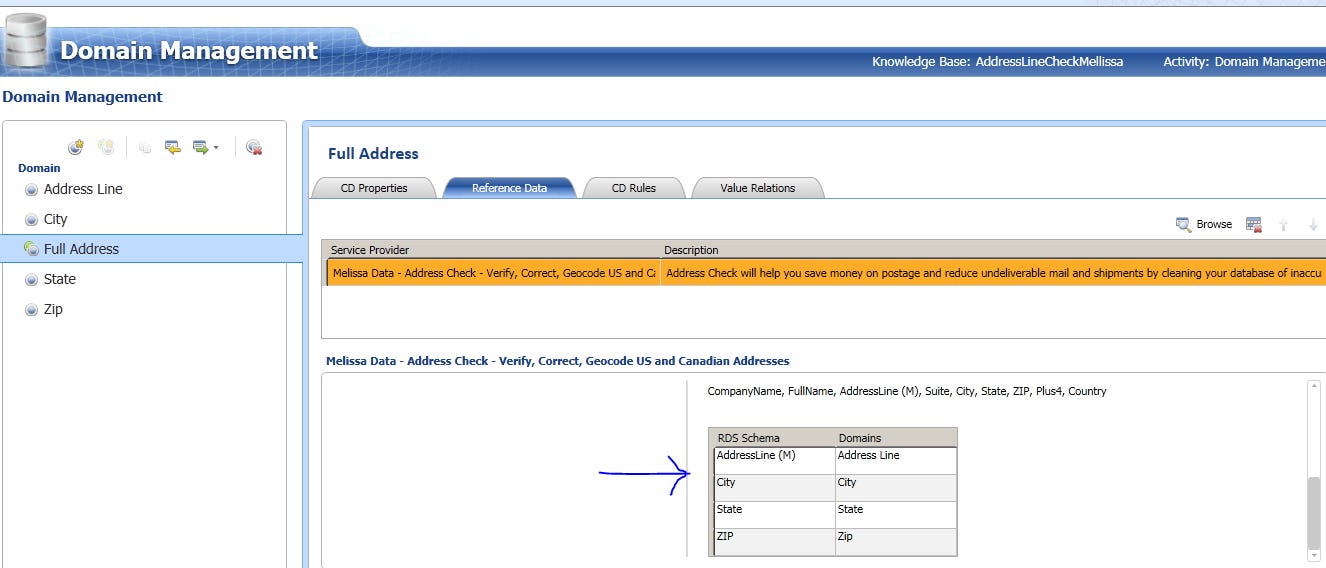
Task: Click the Domains column header
Action: (896, 438)
